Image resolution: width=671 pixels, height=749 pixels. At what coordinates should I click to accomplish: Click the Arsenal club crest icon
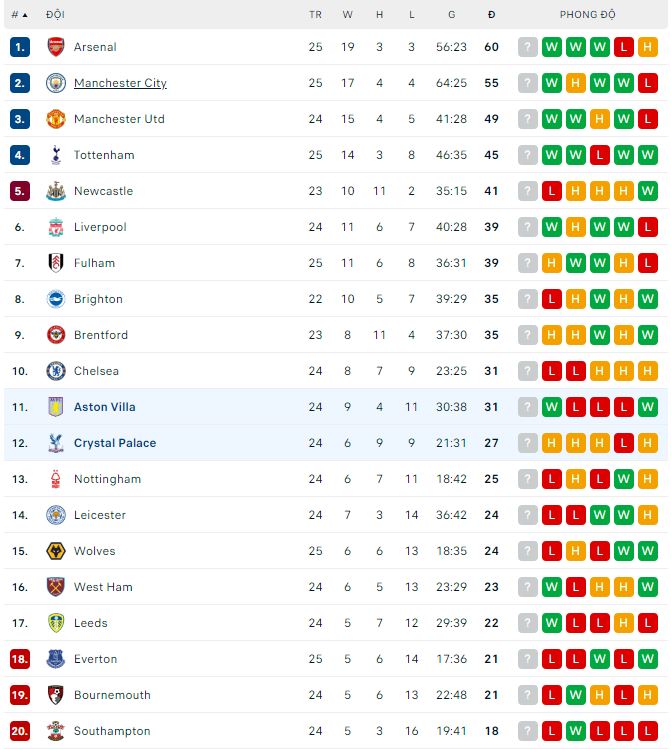(x=56, y=47)
